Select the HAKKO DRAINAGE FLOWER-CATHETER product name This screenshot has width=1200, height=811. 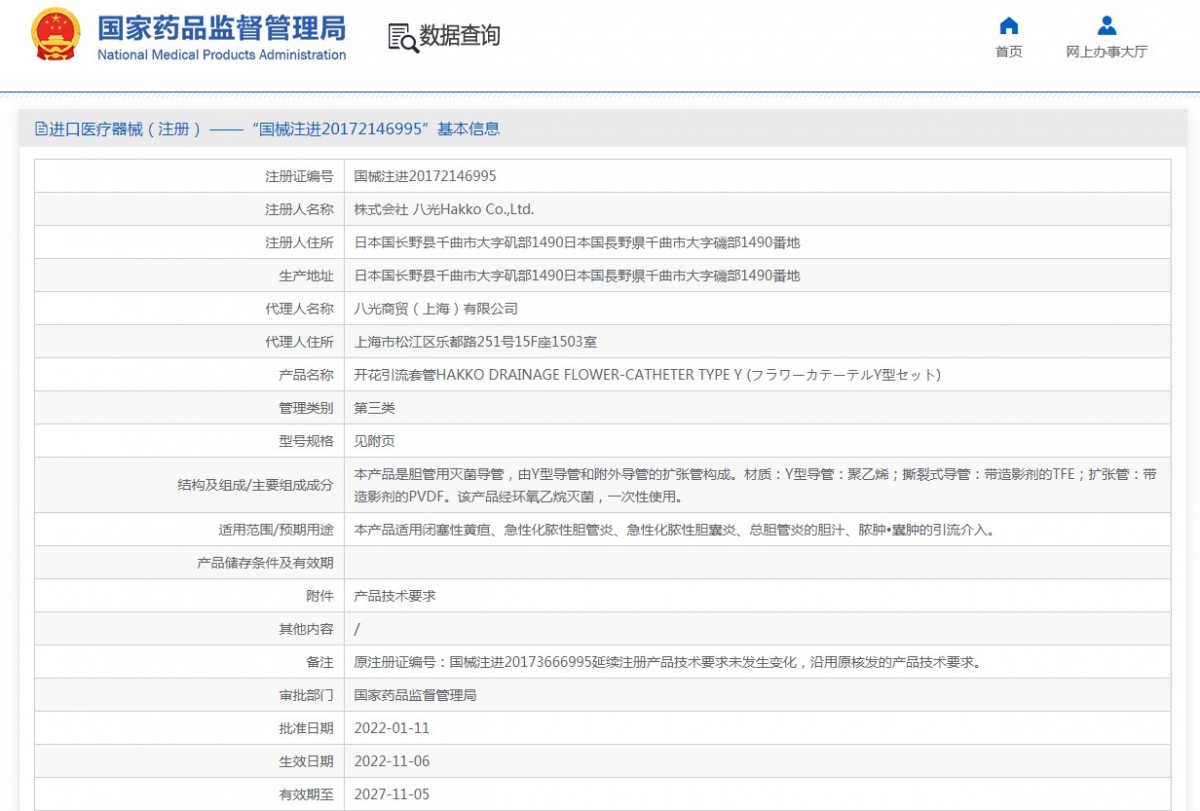(648, 374)
